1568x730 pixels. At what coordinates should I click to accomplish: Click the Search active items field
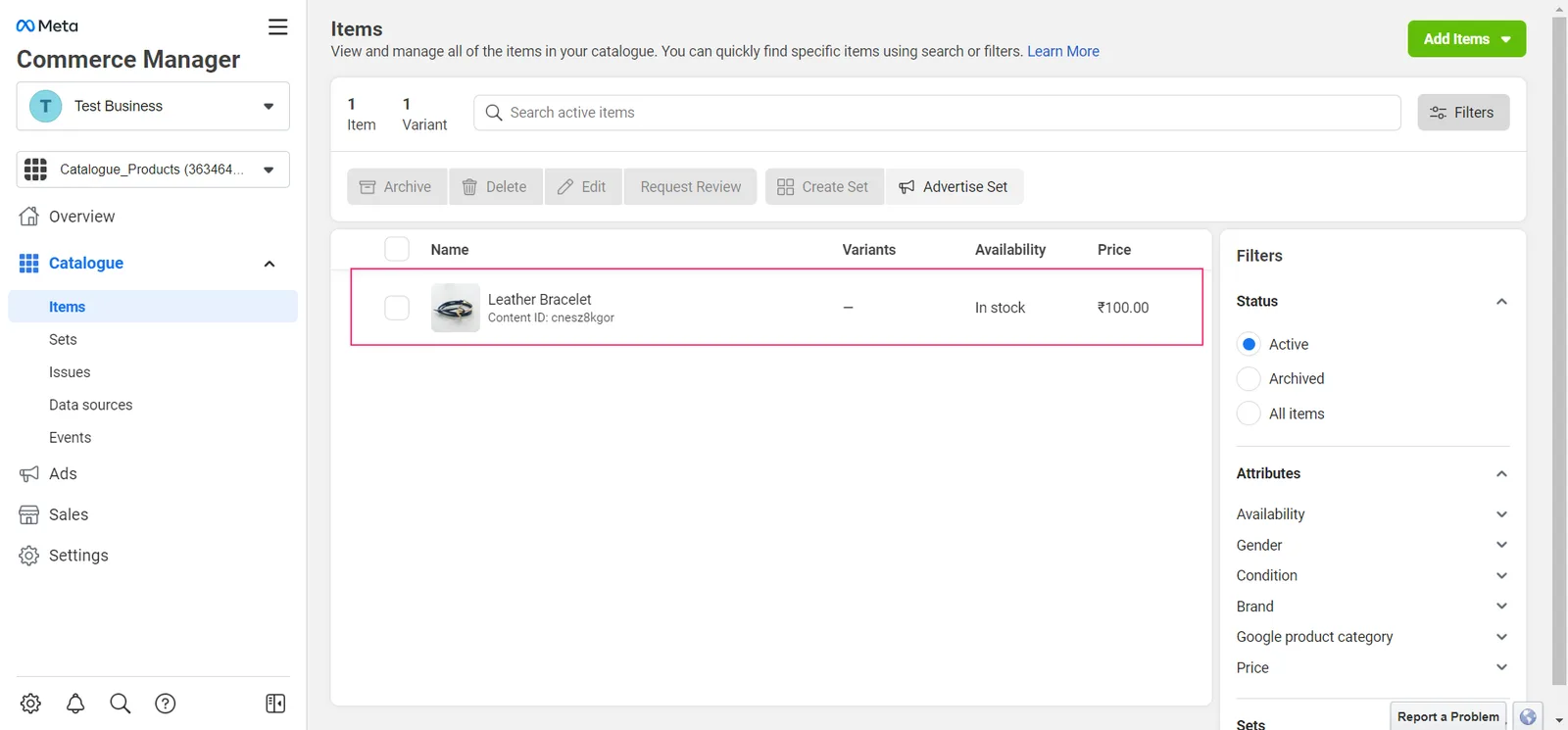[937, 113]
